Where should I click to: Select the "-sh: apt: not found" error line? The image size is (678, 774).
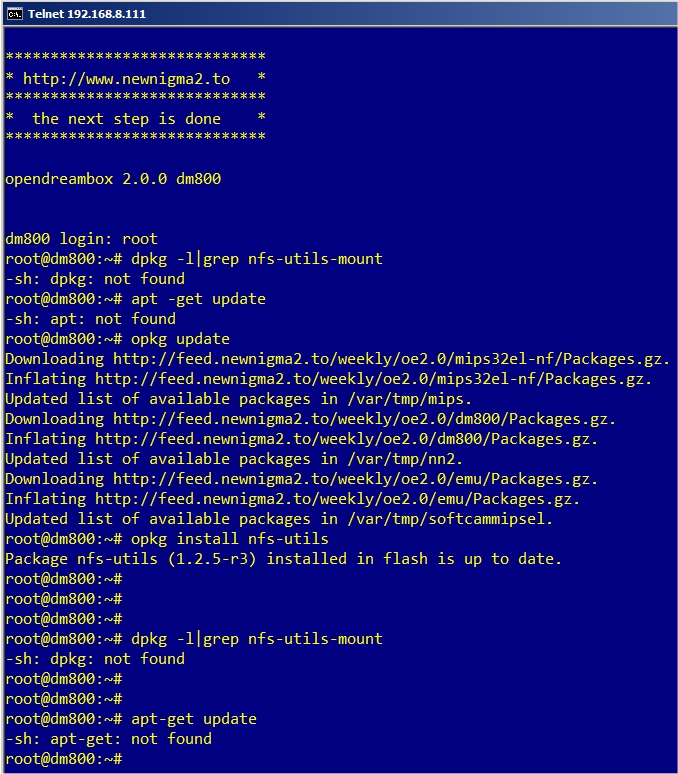point(90,319)
